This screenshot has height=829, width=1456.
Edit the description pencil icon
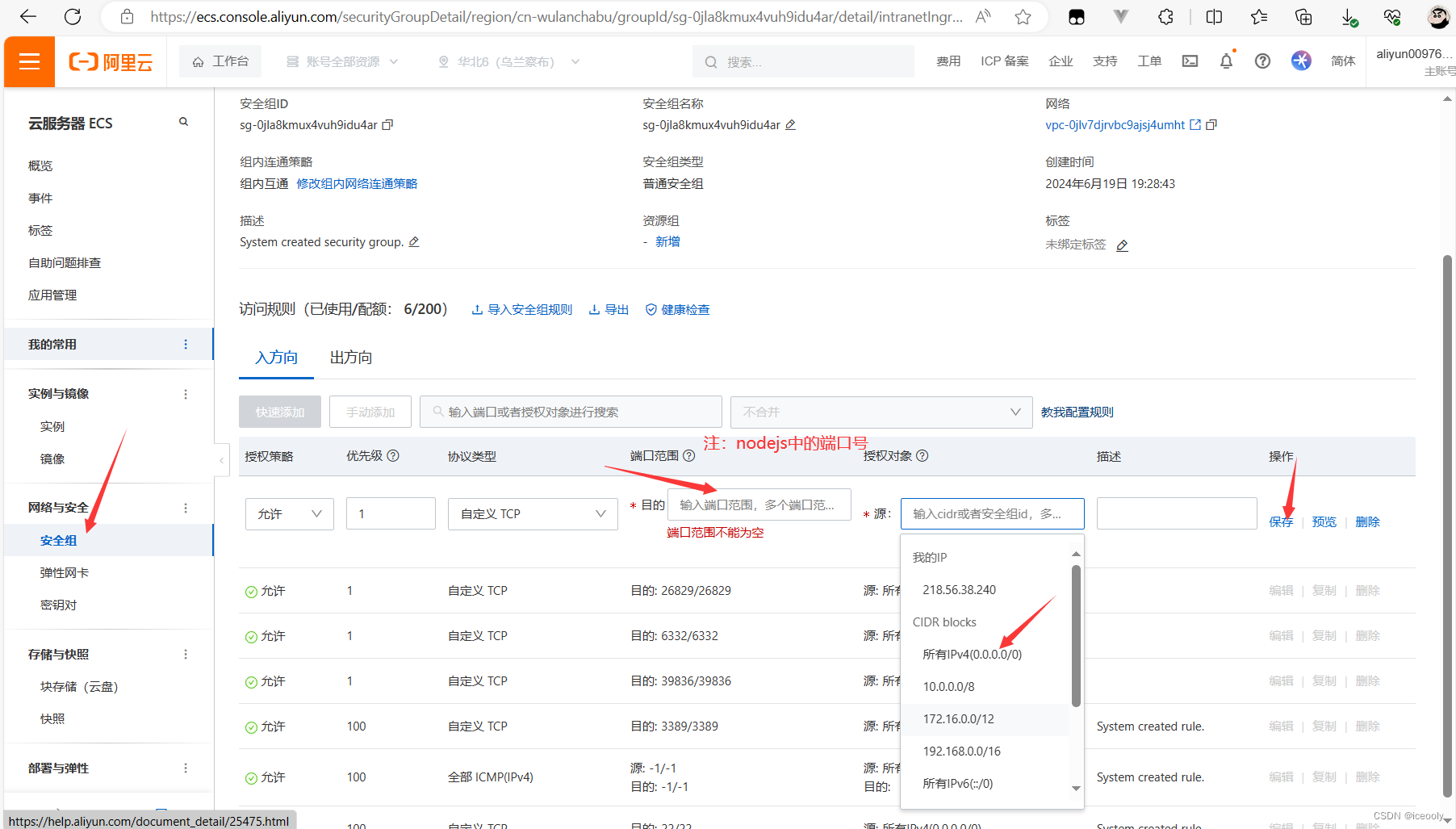tap(414, 242)
